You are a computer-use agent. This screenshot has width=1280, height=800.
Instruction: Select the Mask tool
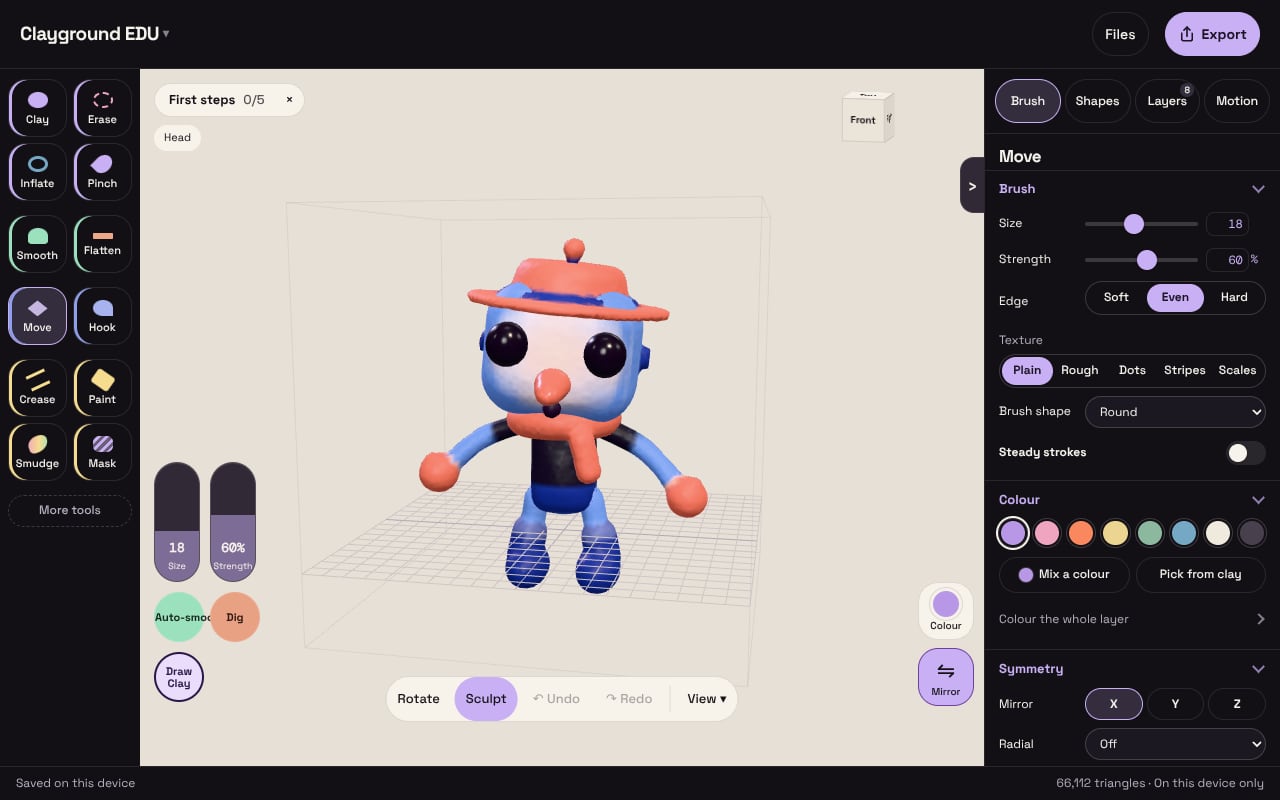[x=102, y=452]
